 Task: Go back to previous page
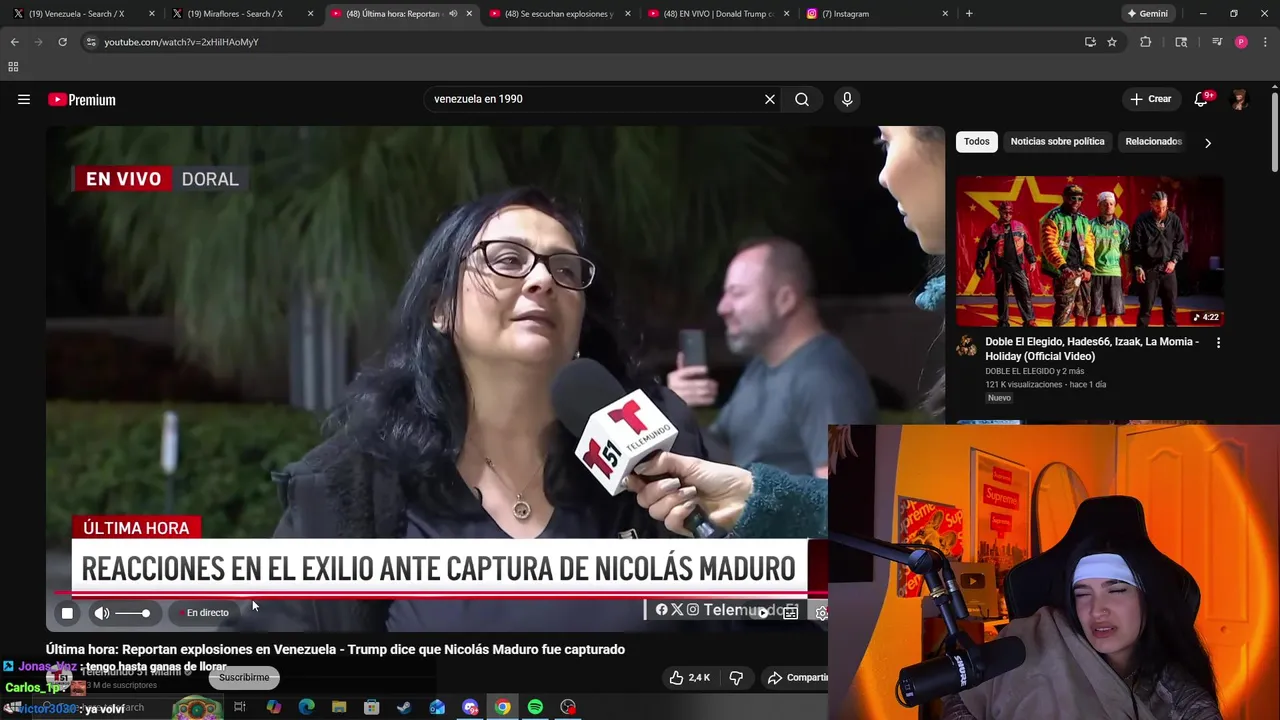14,42
